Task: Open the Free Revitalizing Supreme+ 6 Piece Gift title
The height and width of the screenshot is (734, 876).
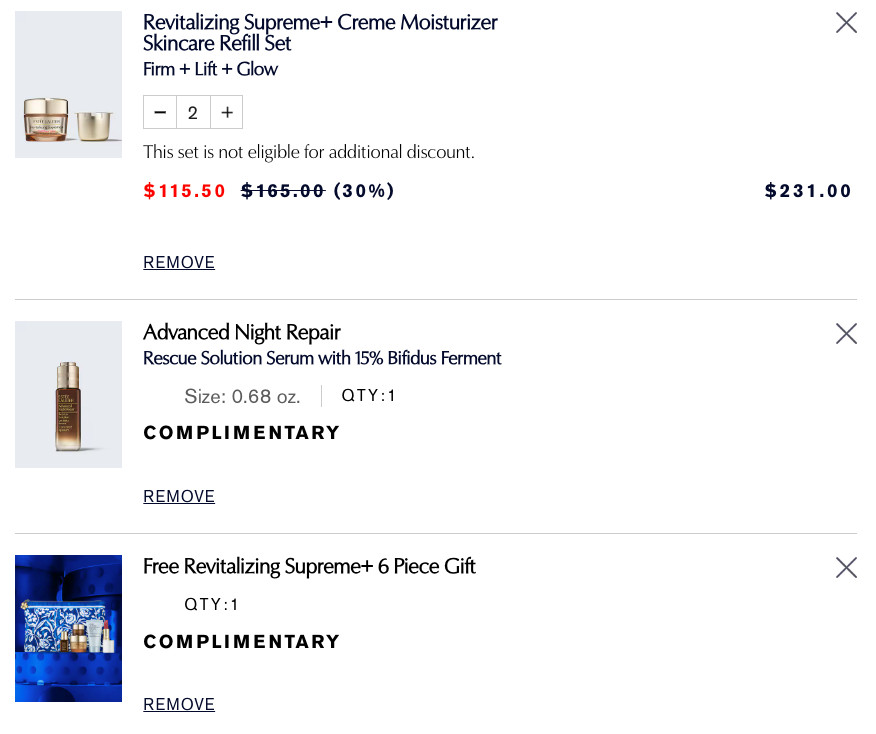Action: [x=309, y=567]
